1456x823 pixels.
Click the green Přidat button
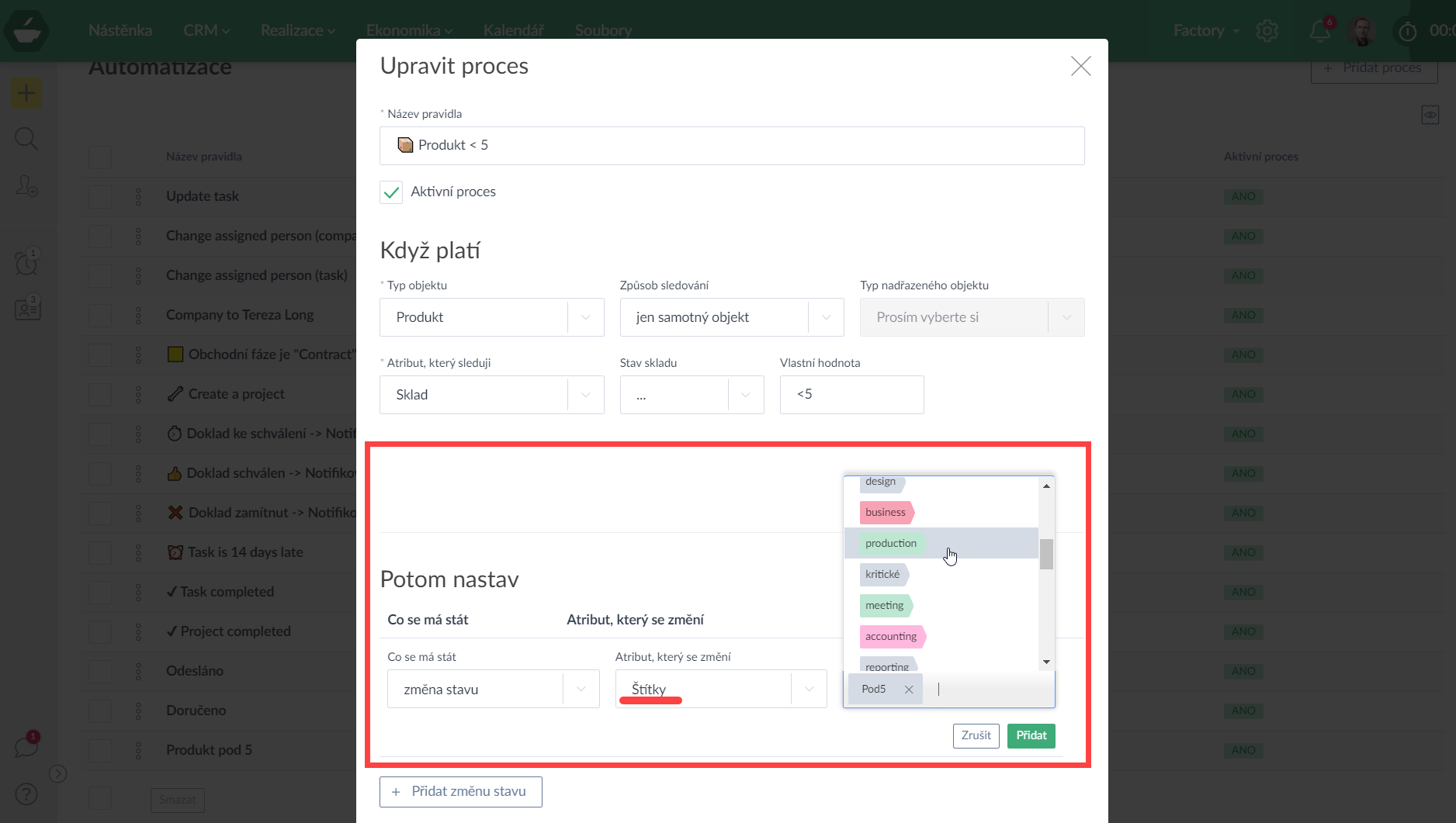[x=1031, y=735]
